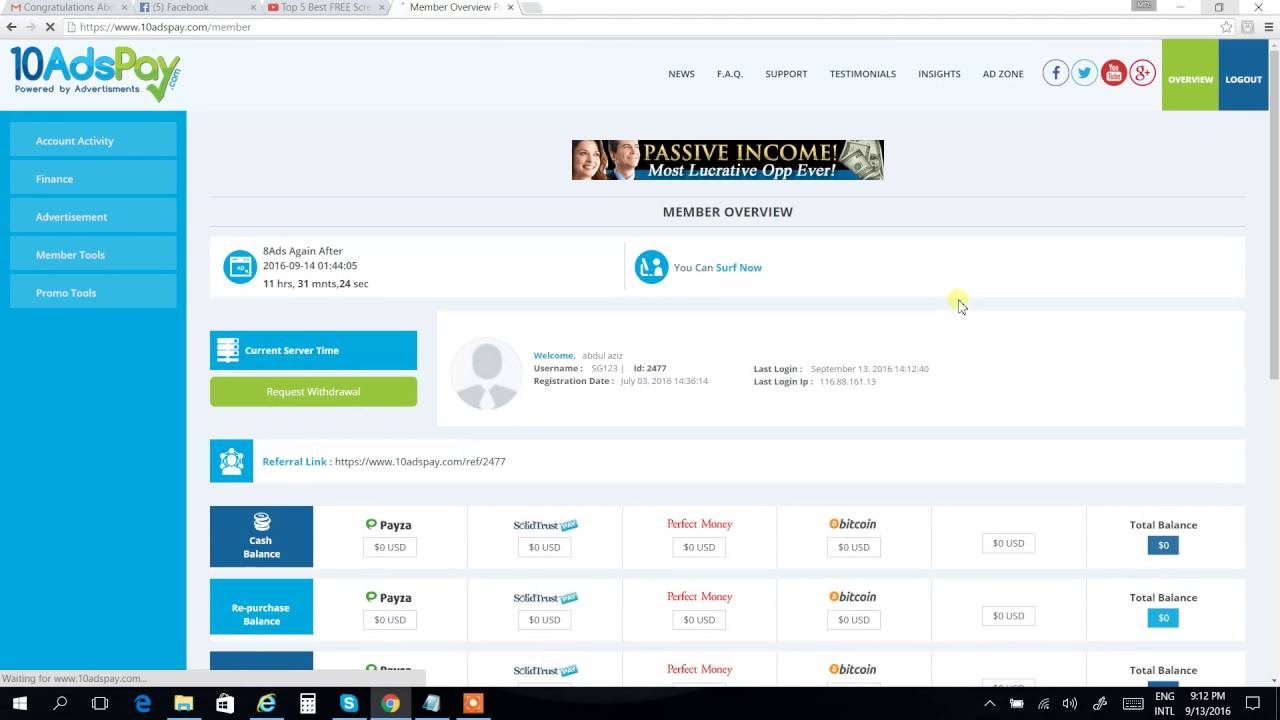Click the coins icon in Cash Balance tile

tap(262, 522)
